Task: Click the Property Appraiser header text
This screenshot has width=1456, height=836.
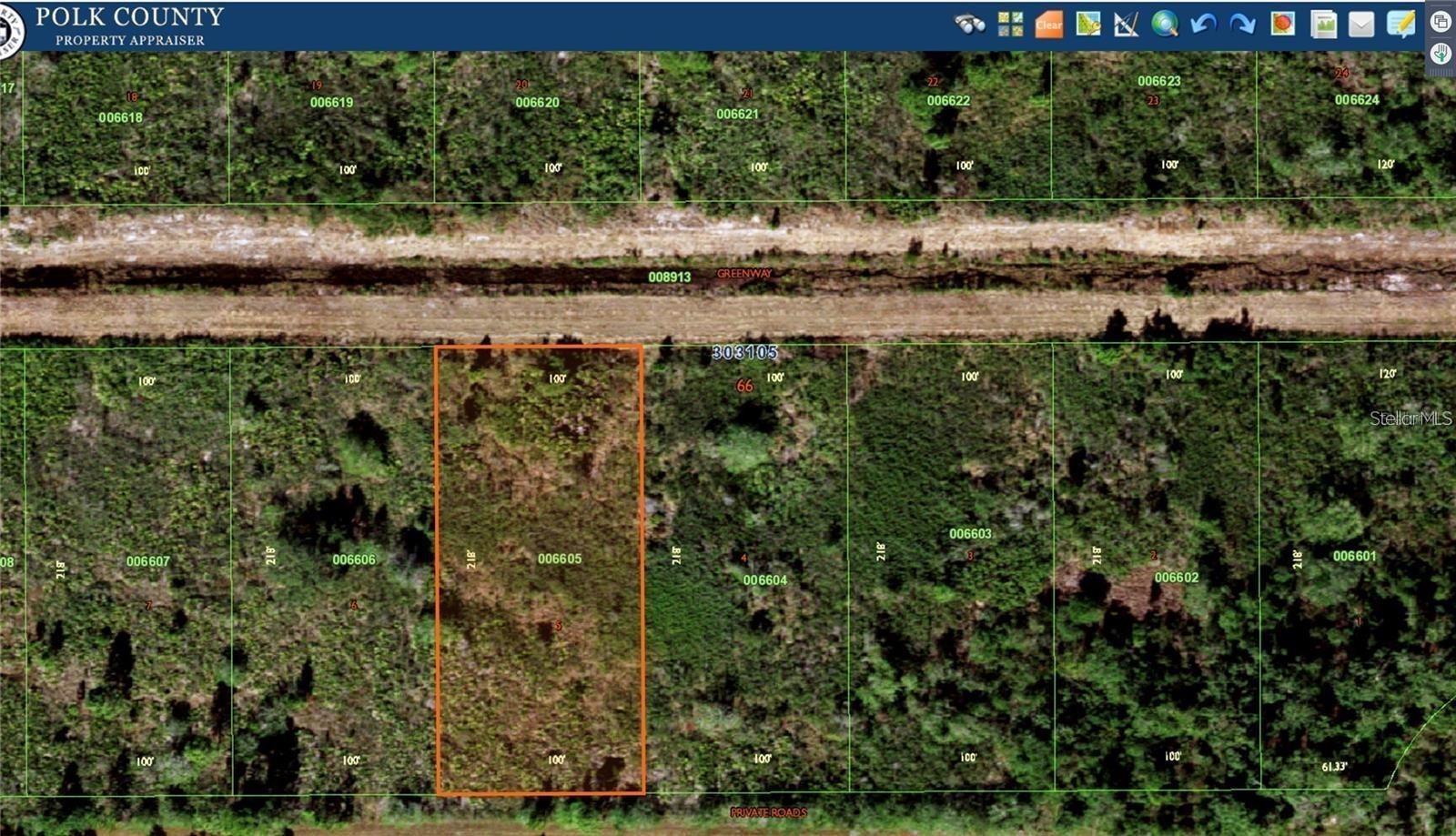Action: pos(132,38)
